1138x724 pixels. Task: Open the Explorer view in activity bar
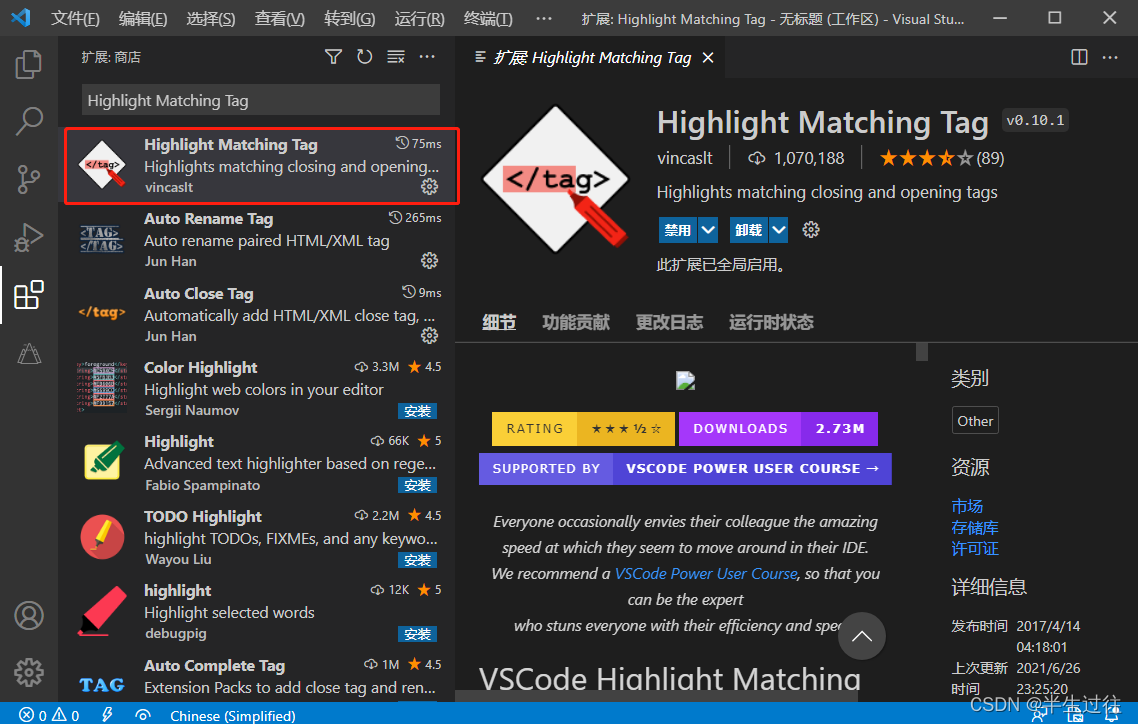tap(28, 64)
